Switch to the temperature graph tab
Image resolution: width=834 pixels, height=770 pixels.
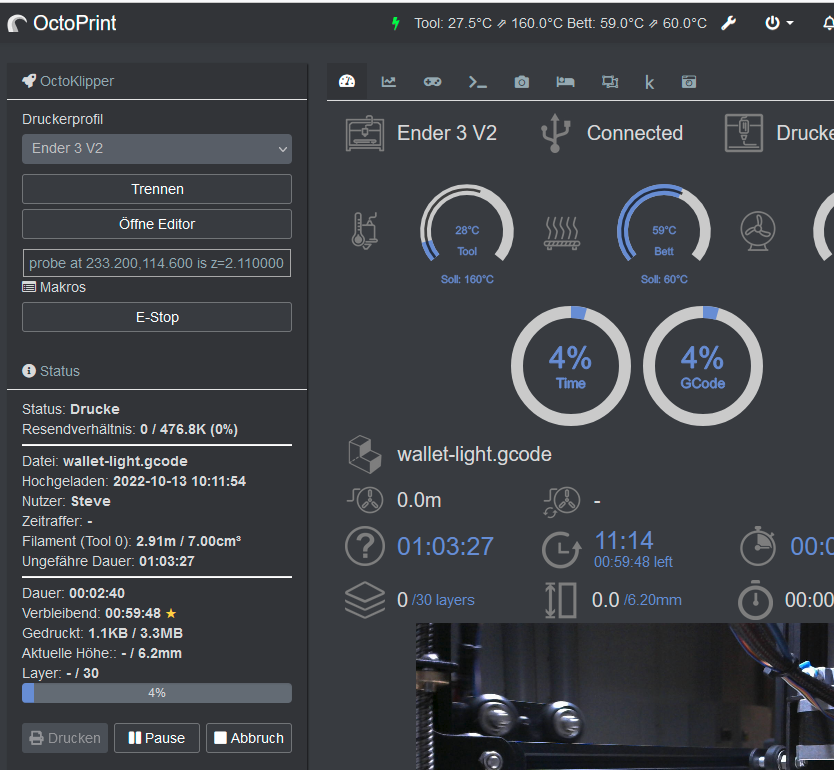[389, 81]
